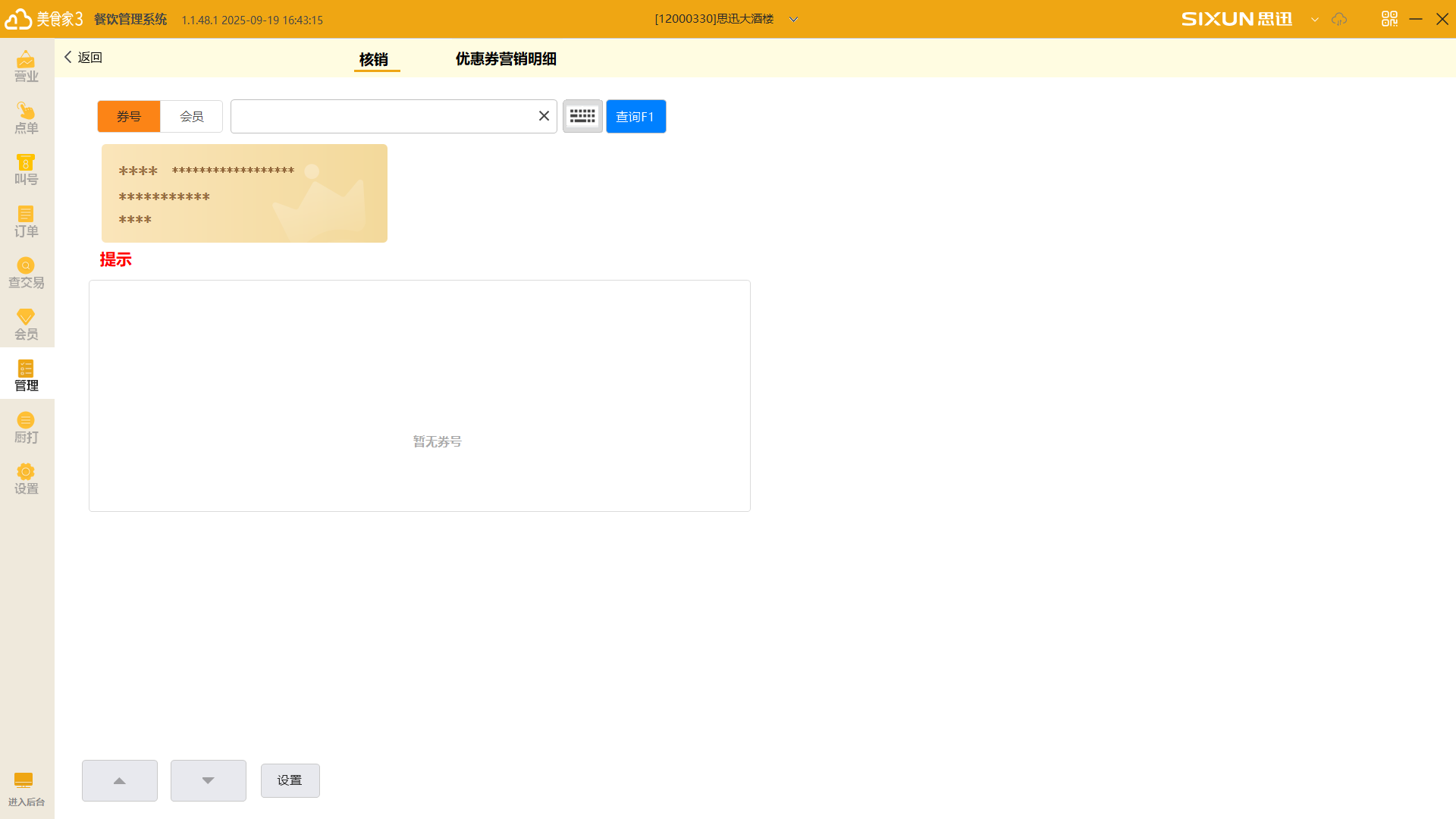Open the on-screen keyboard button

click(x=582, y=116)
